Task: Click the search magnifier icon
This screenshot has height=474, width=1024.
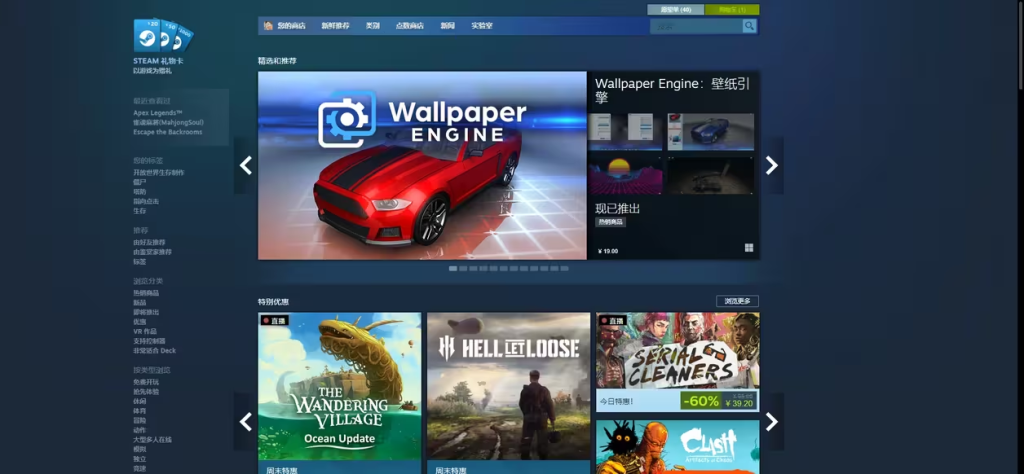Action: tap(749, 26)
